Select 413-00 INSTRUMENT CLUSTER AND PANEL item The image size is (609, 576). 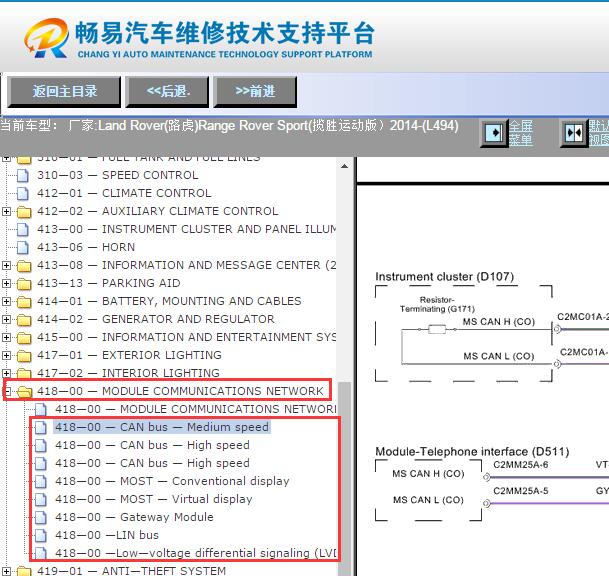(186, 229)
